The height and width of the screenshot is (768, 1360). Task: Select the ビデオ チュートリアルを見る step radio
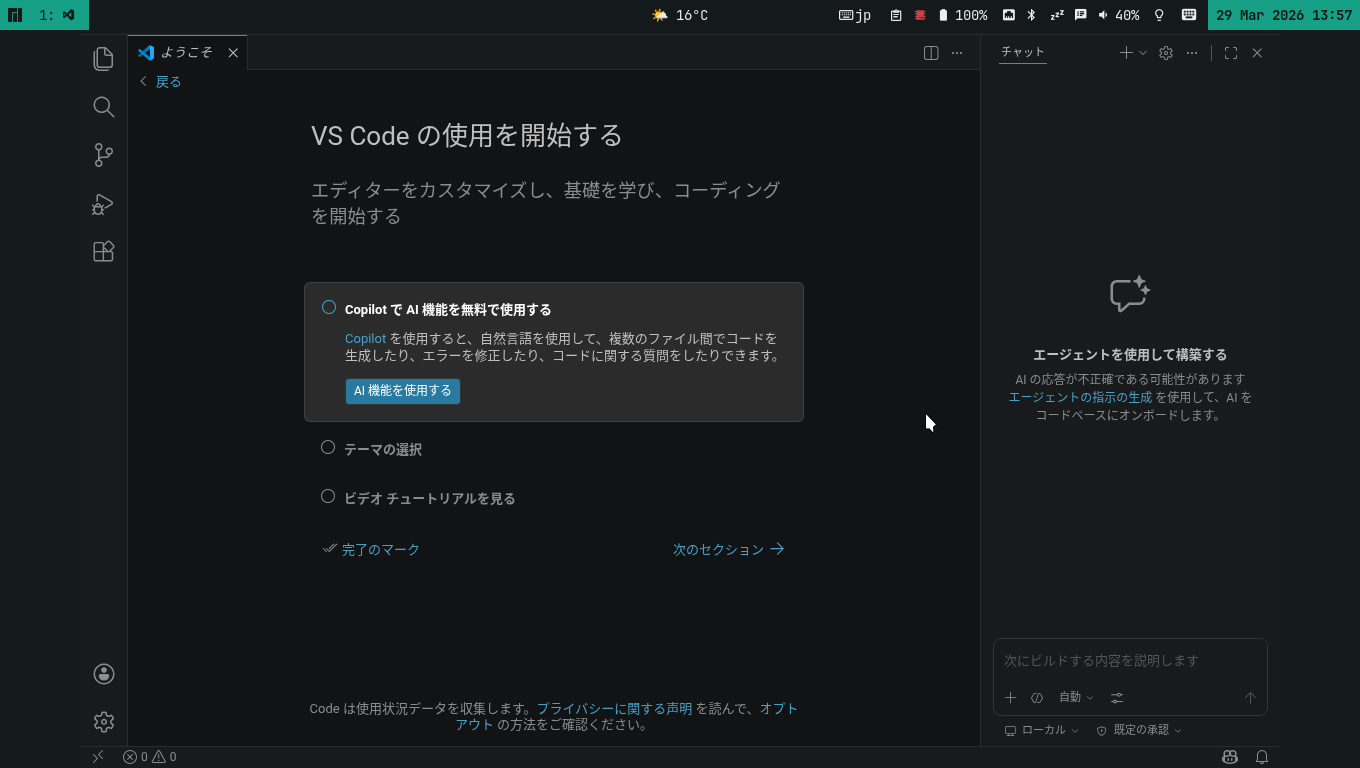point(328,497)
